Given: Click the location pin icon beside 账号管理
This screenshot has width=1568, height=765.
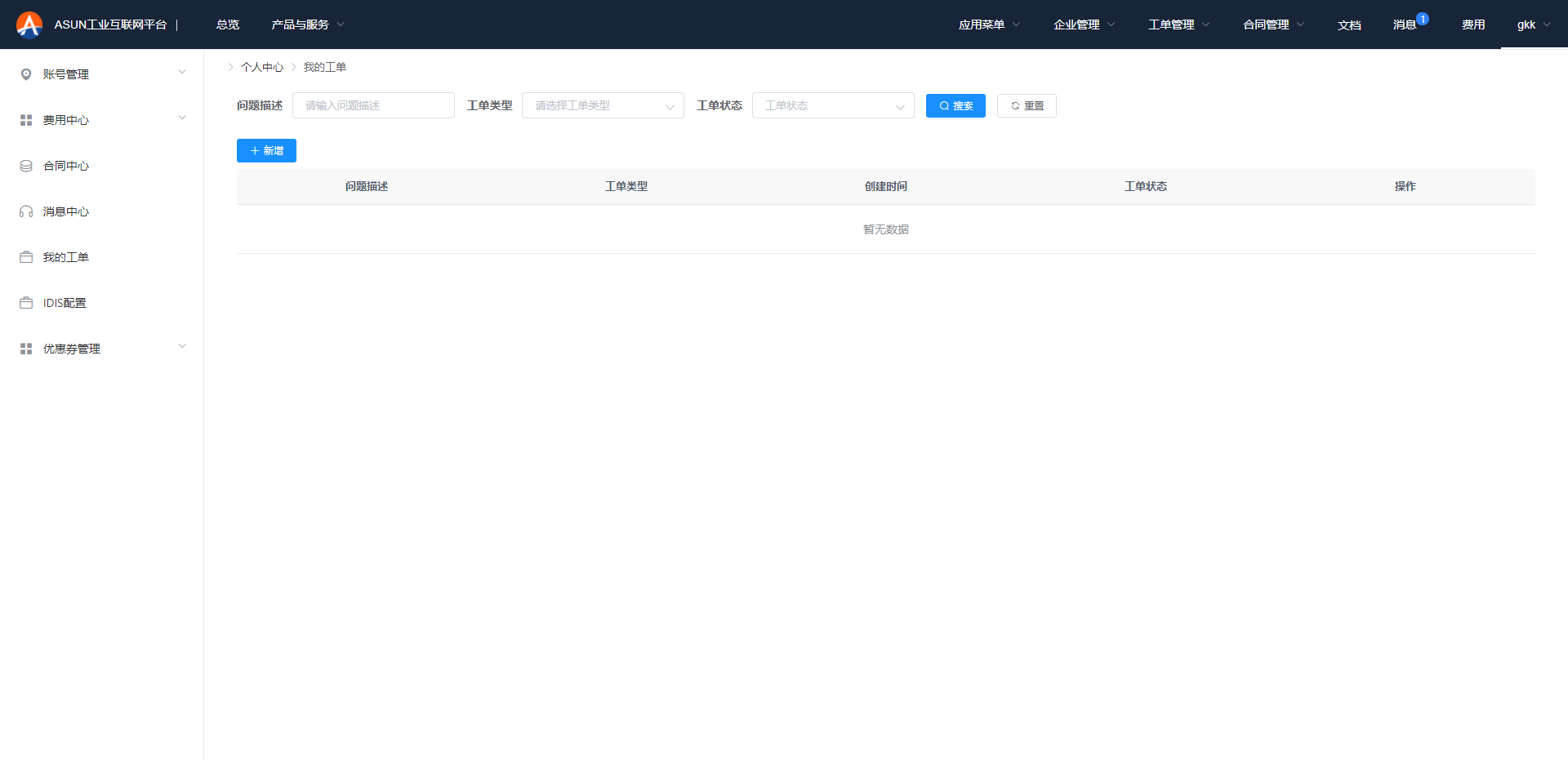Looking at the screenshot, I should point(26,74).
